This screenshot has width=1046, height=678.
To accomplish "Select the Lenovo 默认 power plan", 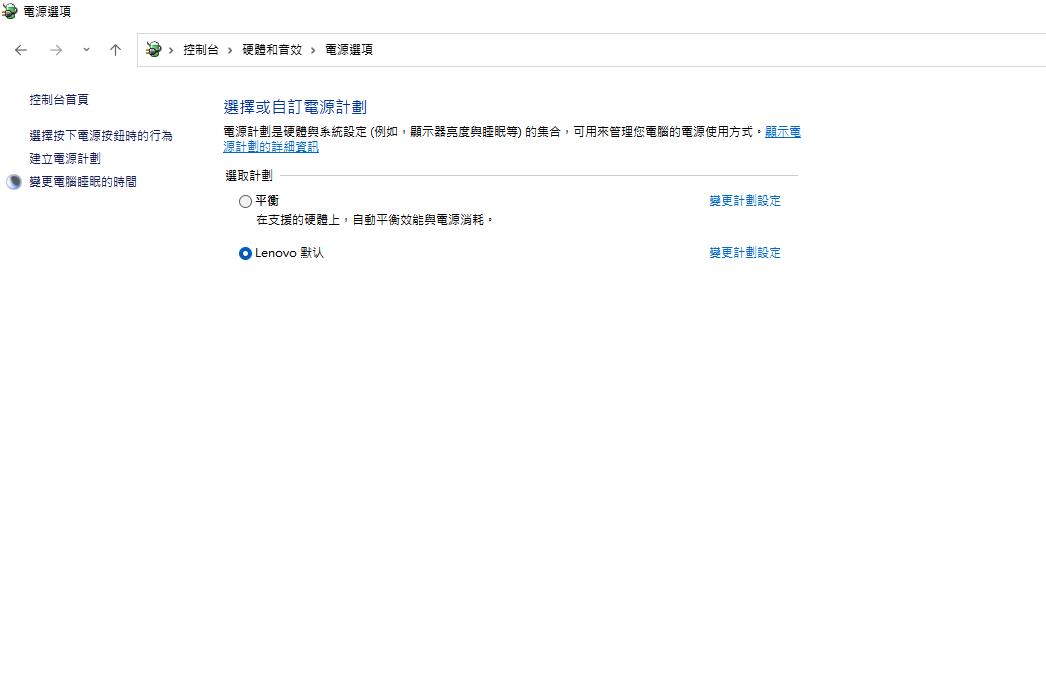I will tap(245, 253).
